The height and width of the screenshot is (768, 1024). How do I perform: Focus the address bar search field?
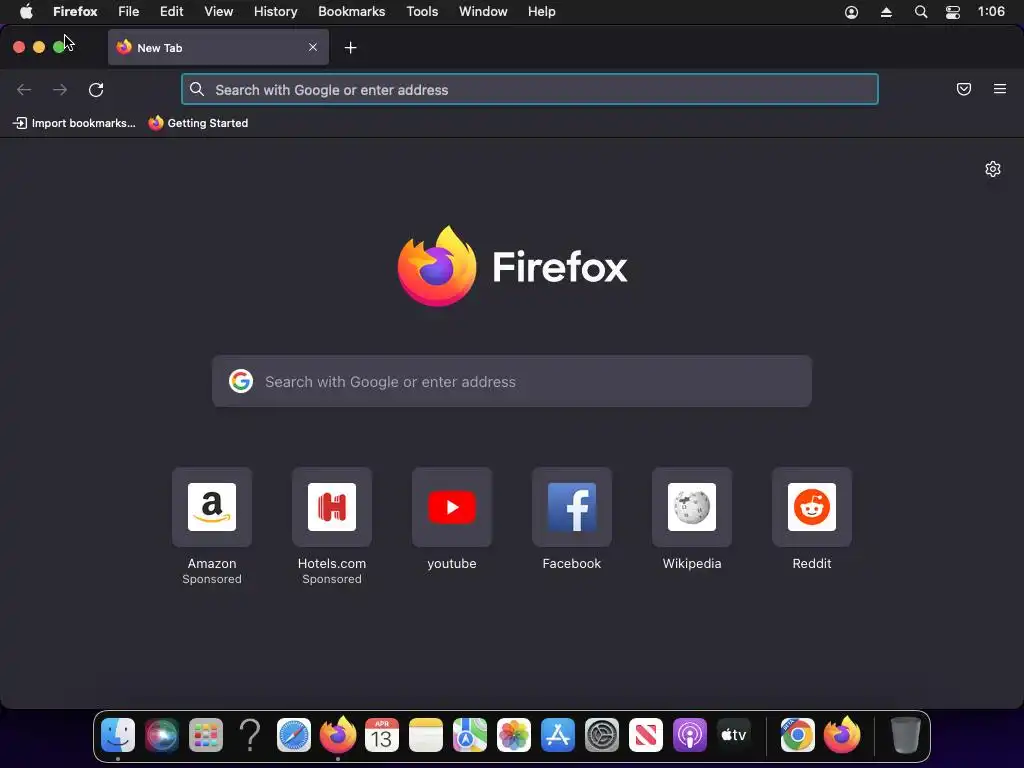pos(530,89)
